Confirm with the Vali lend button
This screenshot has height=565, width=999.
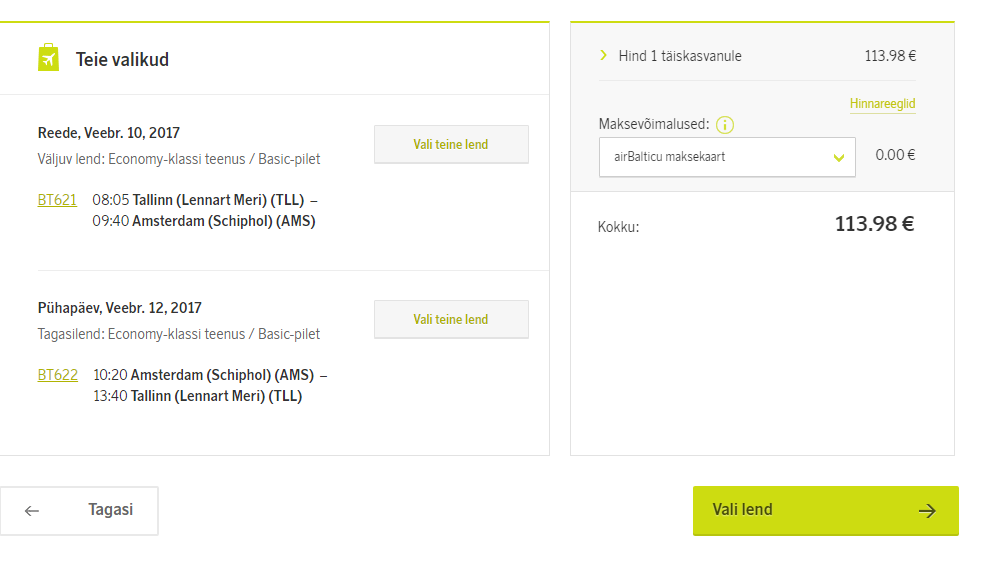coord(826,511)
